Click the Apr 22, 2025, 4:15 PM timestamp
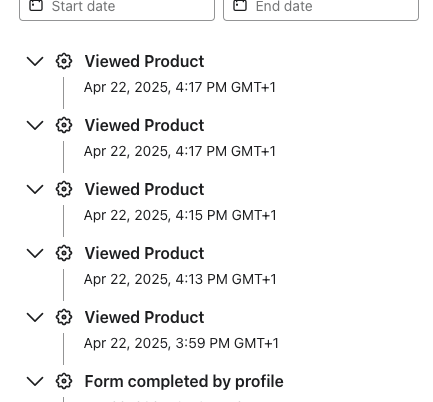The width and height of the screenshot is (433, 402). [180, 215]
